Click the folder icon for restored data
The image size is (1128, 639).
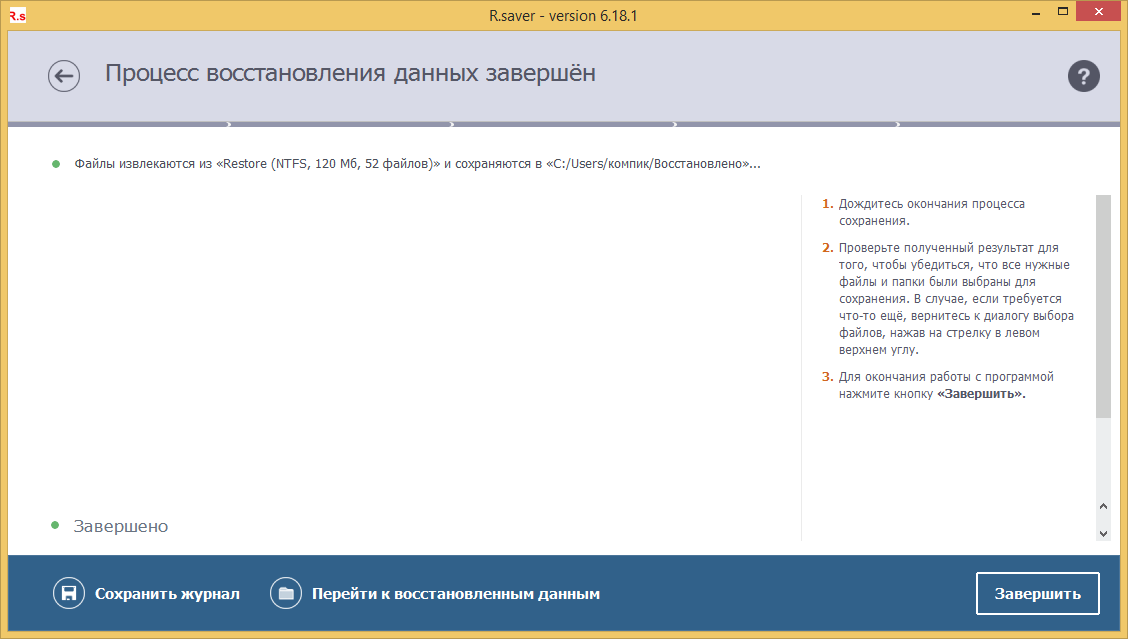(286, 594)
